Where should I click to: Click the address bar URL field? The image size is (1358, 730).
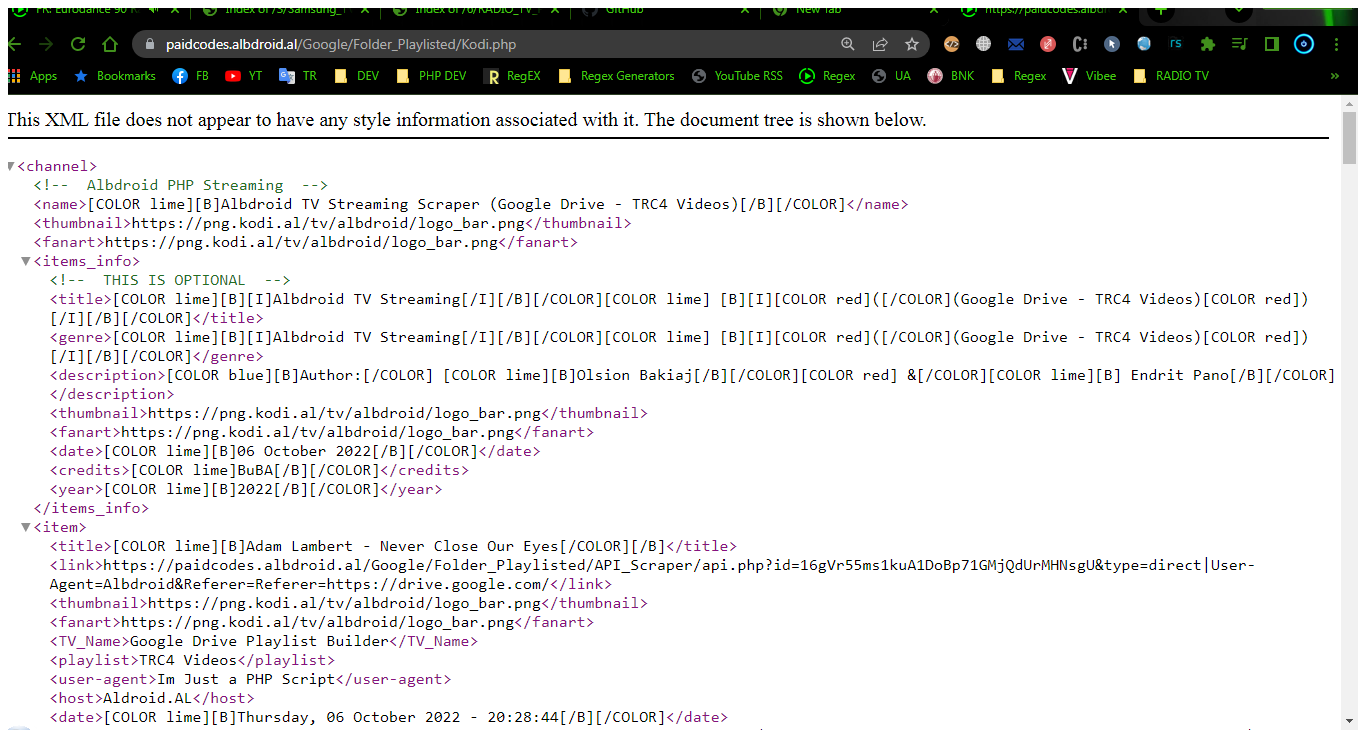pyautogui.click(x=490, y=44)
